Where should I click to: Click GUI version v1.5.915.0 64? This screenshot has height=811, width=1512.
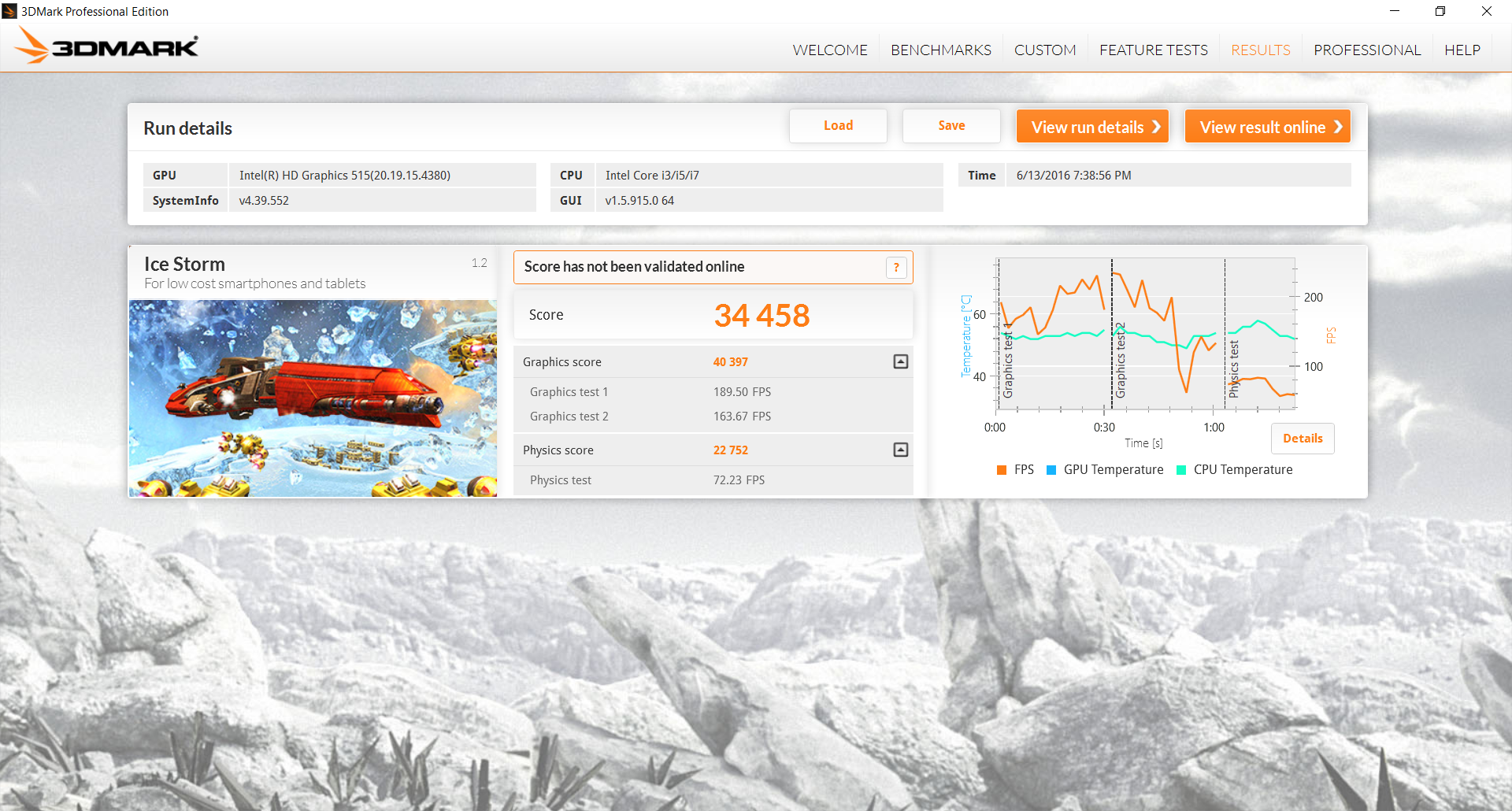[x=639, y=201]
